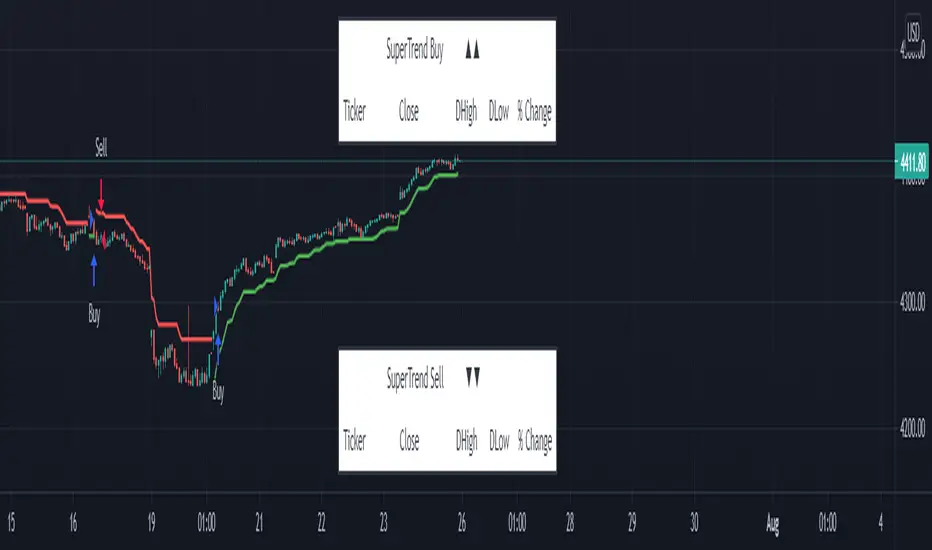Click the red Sell signal arrow

tap(101, 190)
